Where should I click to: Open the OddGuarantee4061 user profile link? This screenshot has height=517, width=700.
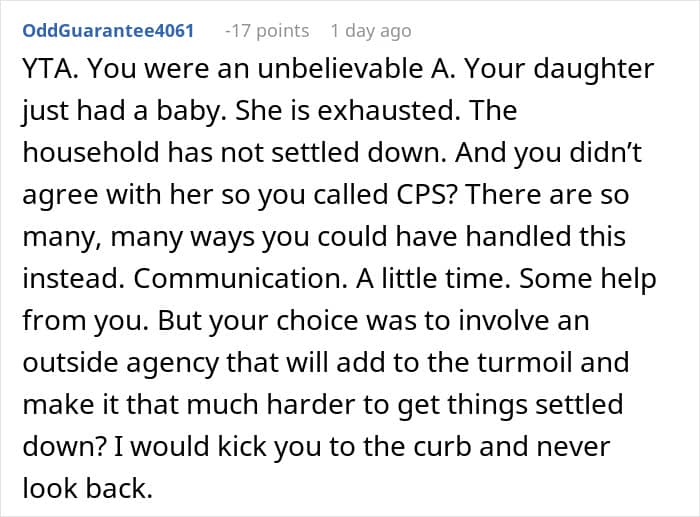tap(108, 31)
